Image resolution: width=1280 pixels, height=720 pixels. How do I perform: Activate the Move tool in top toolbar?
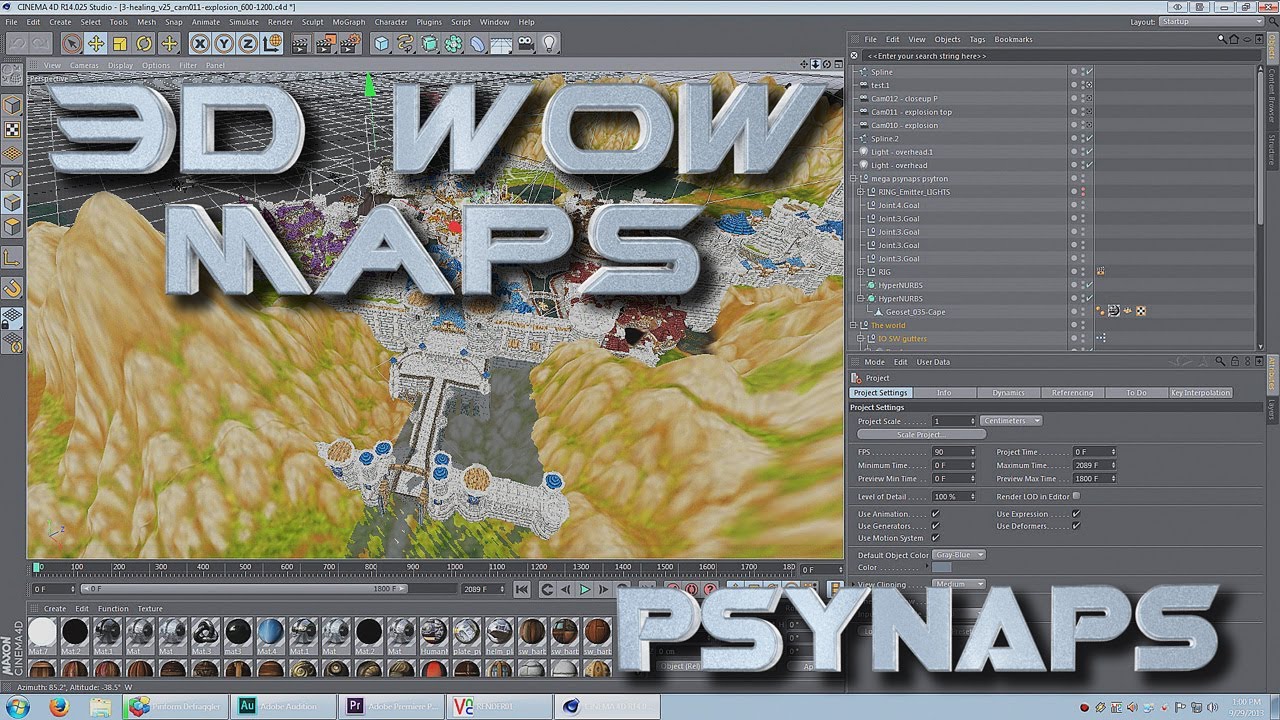point(96,43)
